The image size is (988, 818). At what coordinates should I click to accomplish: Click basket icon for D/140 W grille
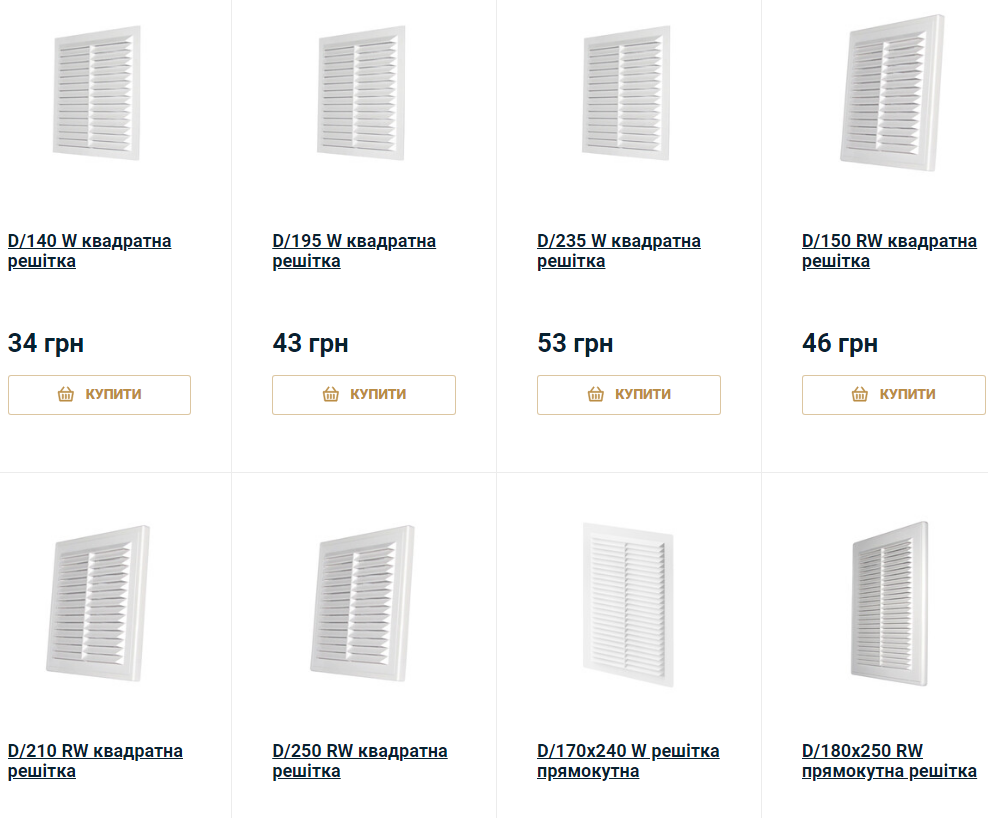tap(66, 395)
